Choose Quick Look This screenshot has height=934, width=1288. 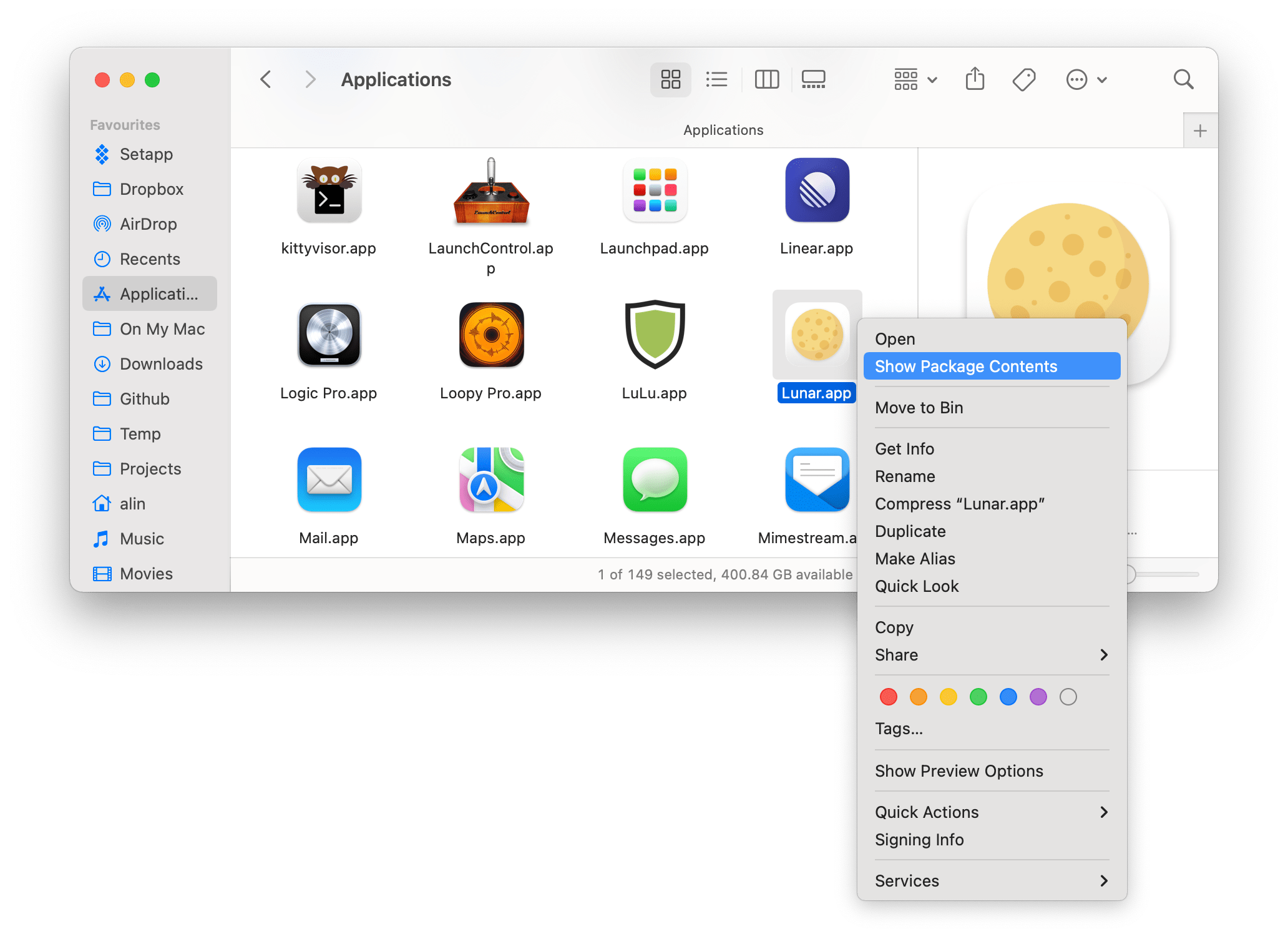(992, 586)
